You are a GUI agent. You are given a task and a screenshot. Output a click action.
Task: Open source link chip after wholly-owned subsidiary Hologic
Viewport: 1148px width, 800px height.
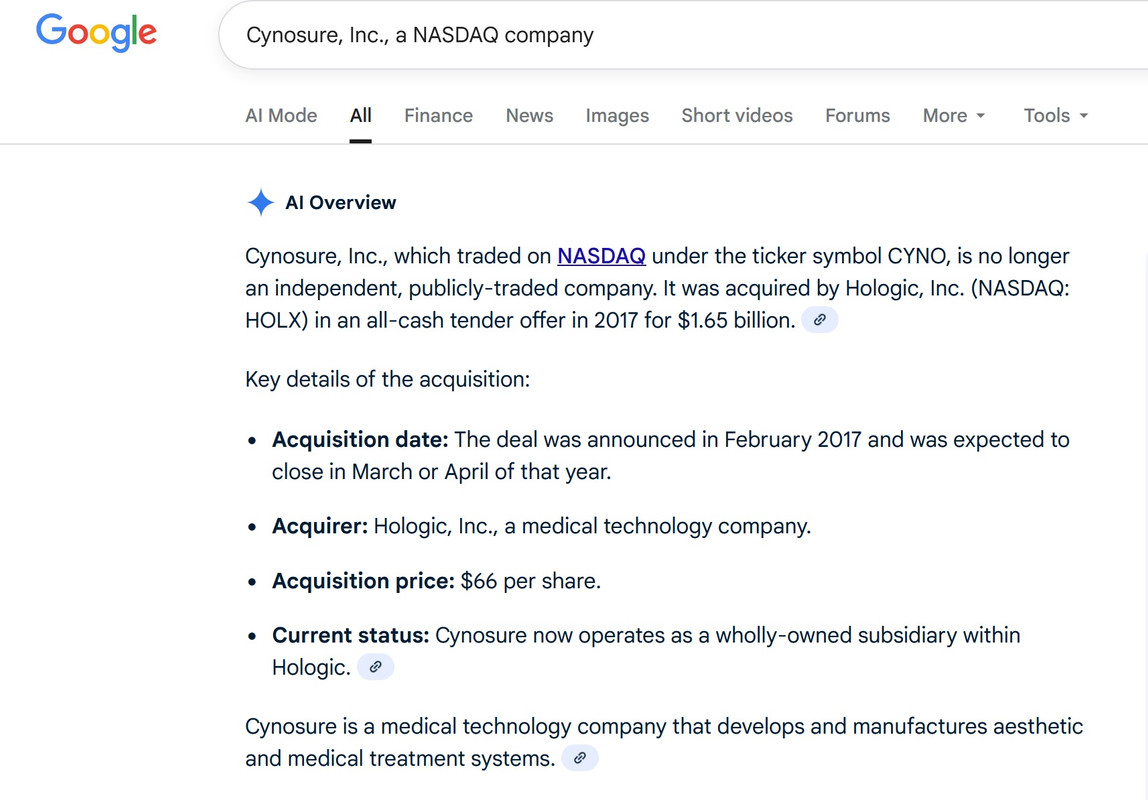375,666
